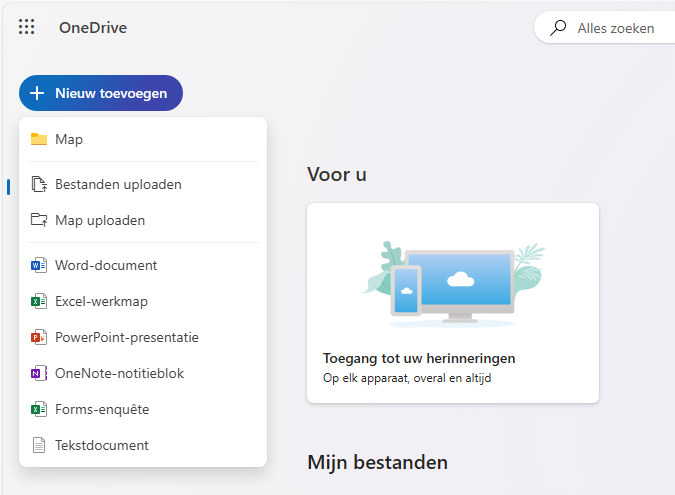Create a new Map folder
This screenshot has height=495, width=675.
point(143,139)
